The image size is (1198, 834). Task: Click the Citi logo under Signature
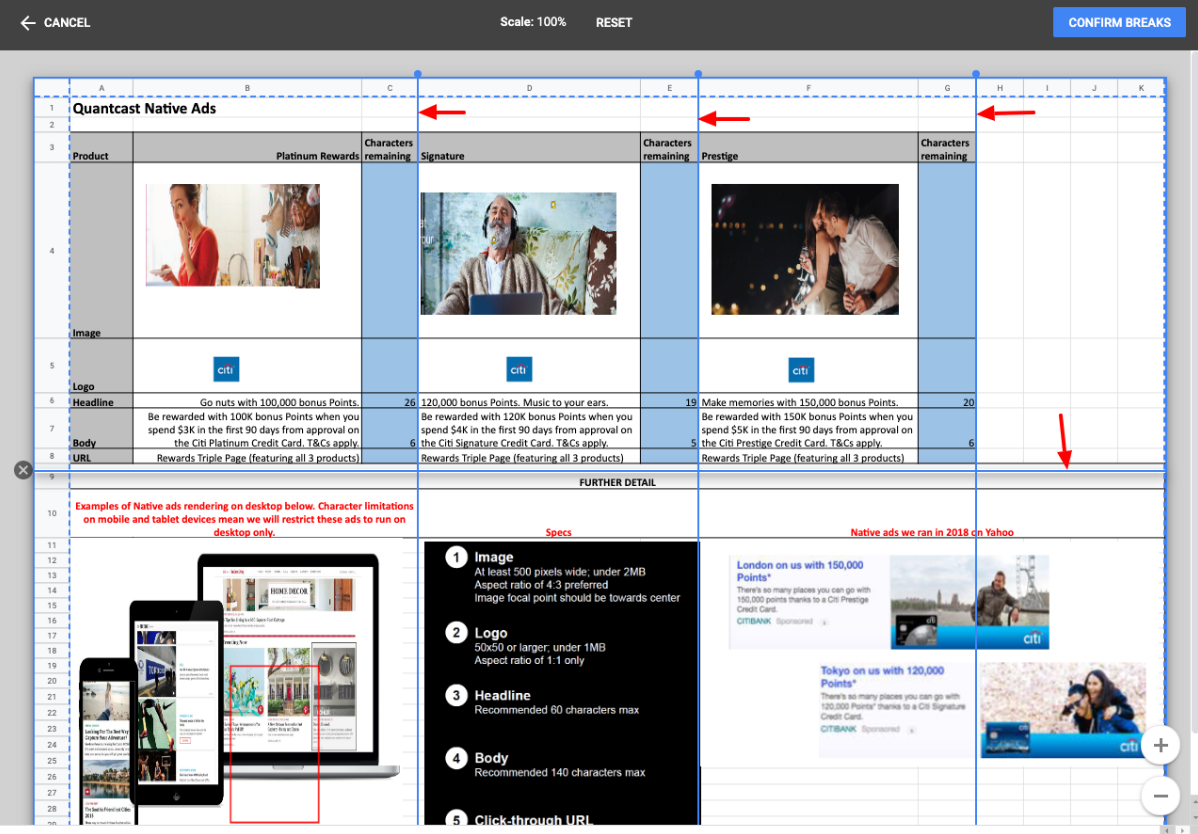[x=519, y=369]
